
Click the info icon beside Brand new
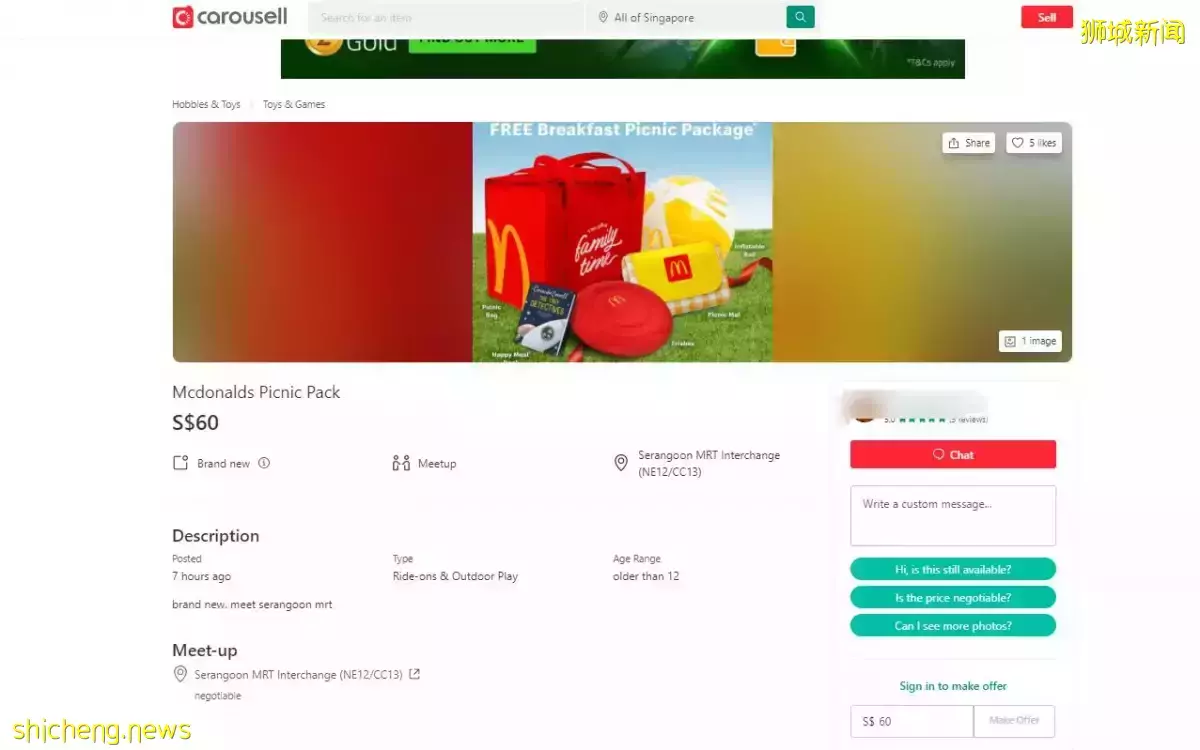click(x=264, y=463)
